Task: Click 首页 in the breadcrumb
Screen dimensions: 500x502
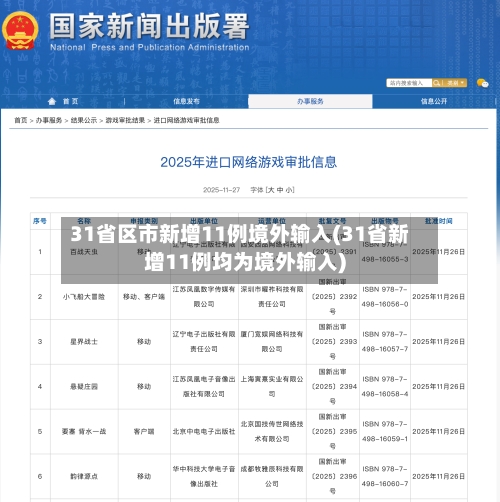Action: (x=21, y=120)
